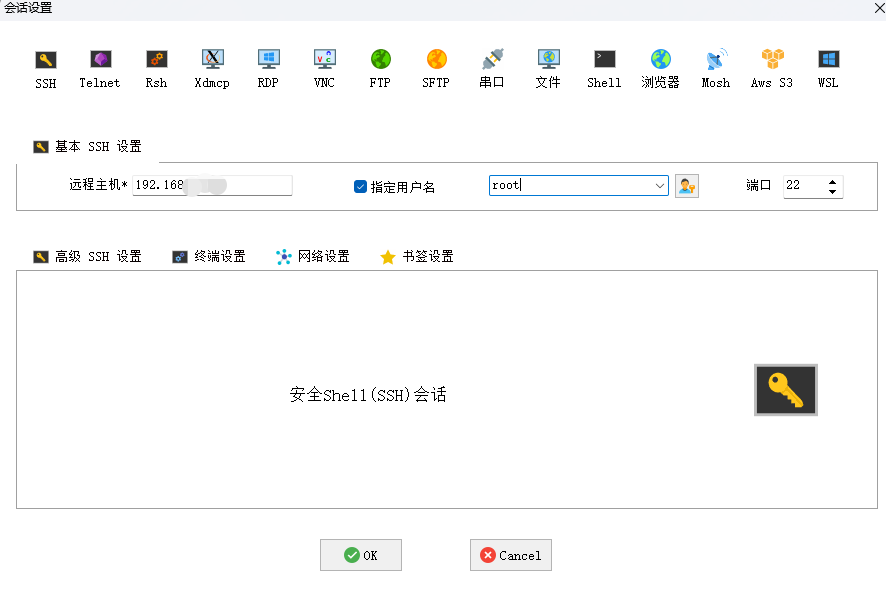Confirm with the OK button
This screenshot has width=886, height=592.
click(361, 555)
